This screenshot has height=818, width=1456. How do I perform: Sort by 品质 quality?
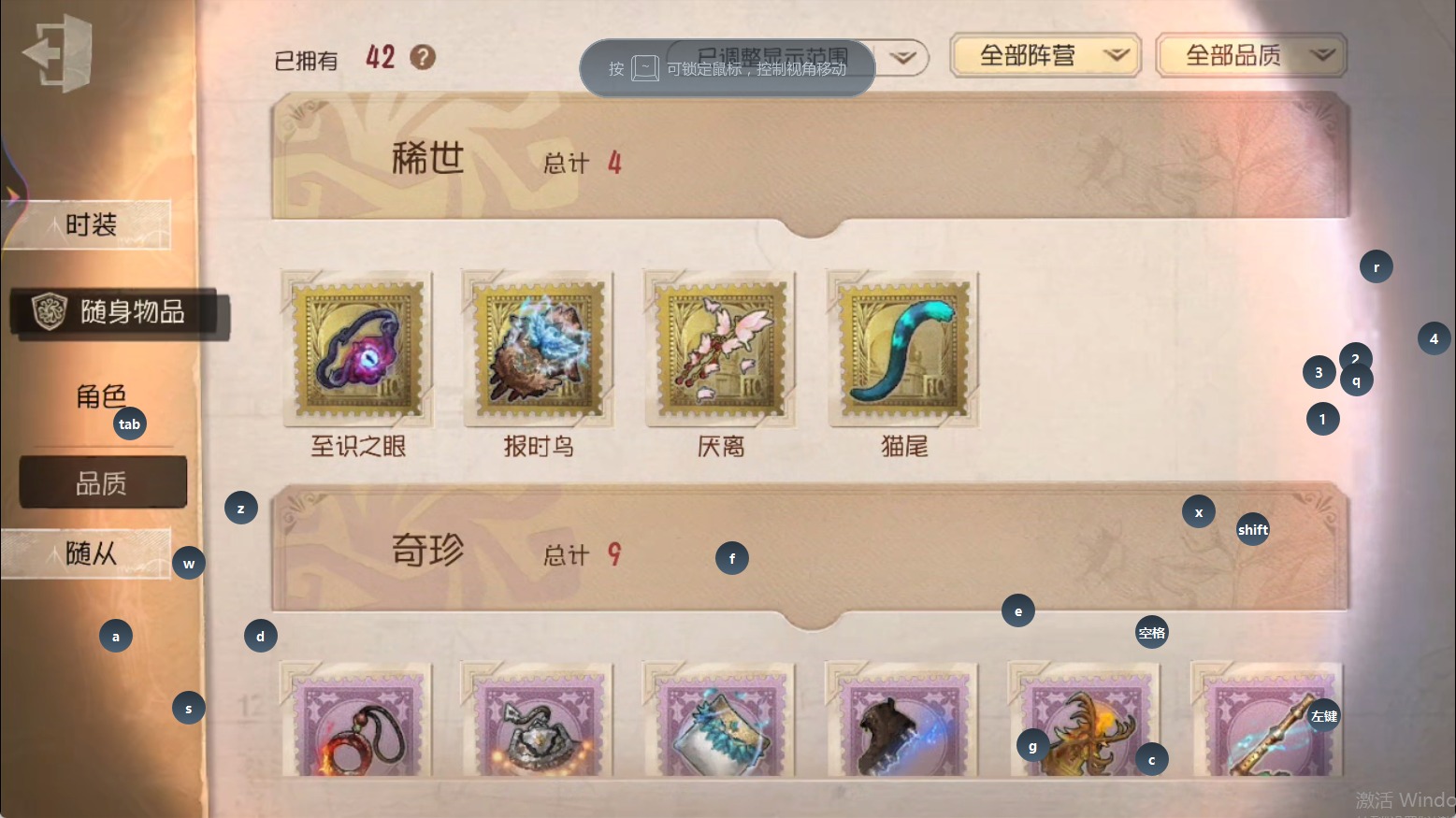tap(103, 482)
